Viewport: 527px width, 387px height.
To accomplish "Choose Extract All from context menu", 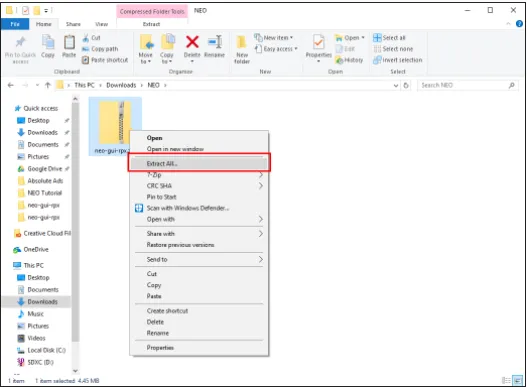I will coord(198,164).
